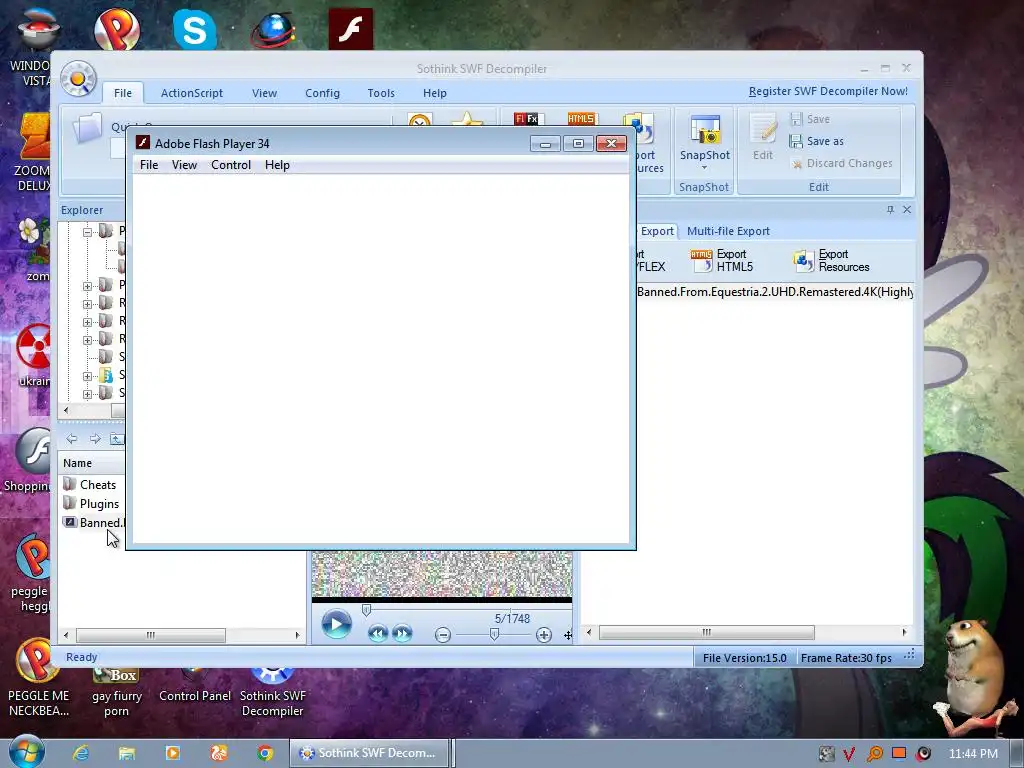This screenshot has width=1024, height=768.
Task: Open the ActionScript ribbon tab
Action: (192, 93)
